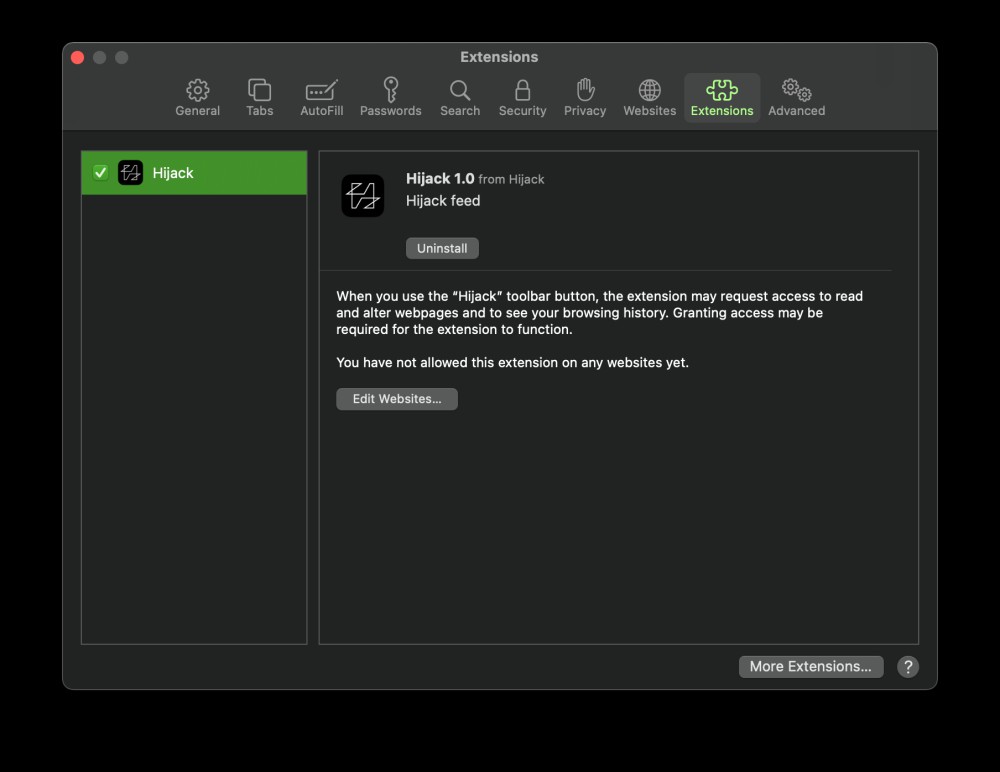Open More Extensions…
Screen dimensions: 1000x772
tap(811, 667)
